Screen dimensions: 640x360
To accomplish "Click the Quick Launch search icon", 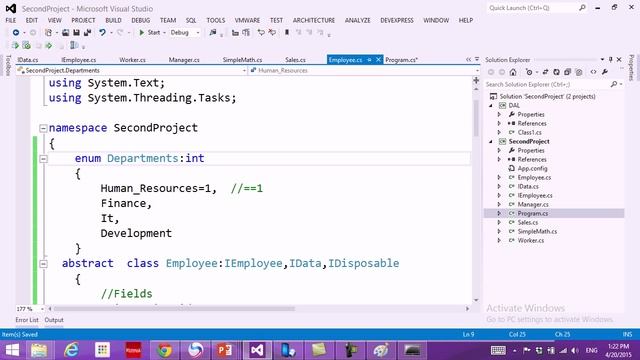I will pyautogui.click(x=582, y=8).
